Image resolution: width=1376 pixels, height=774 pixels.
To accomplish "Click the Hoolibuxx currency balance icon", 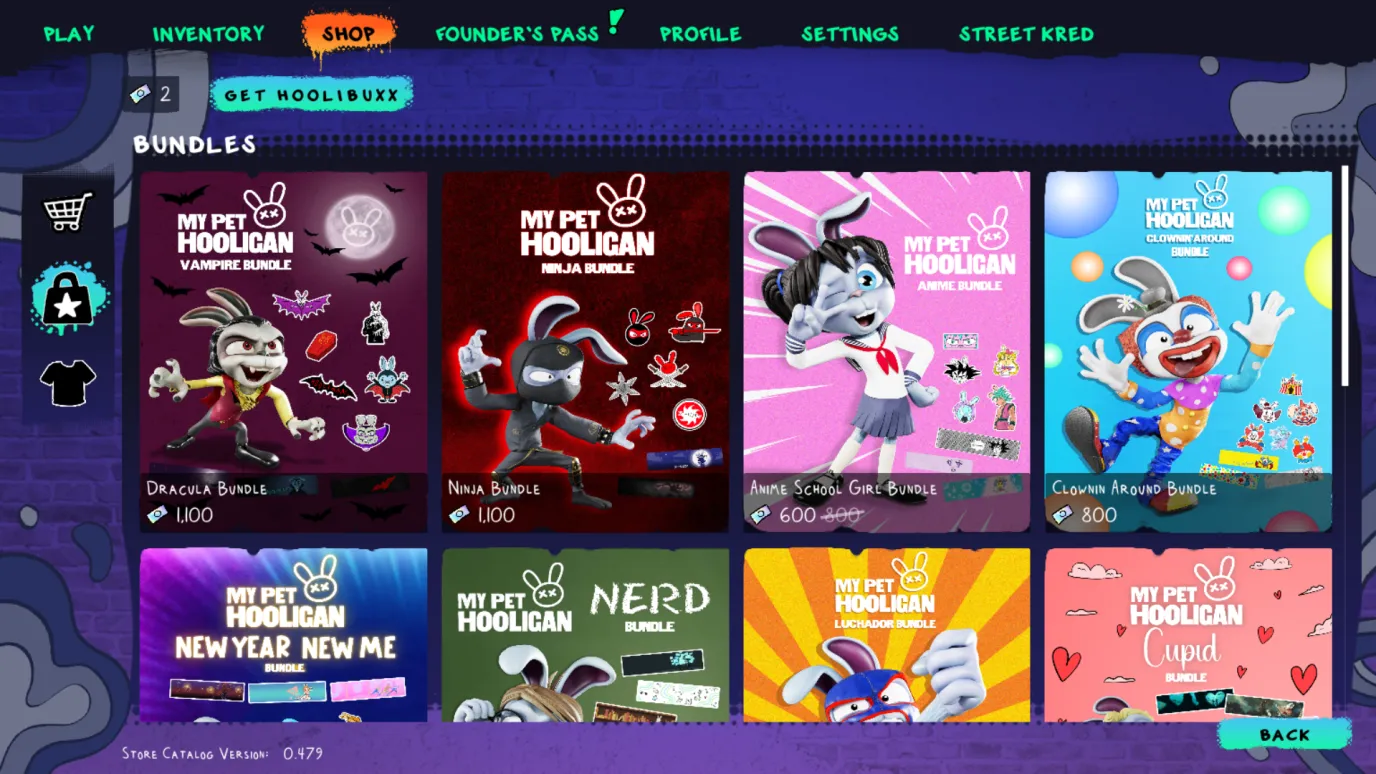I will point(140,94).
